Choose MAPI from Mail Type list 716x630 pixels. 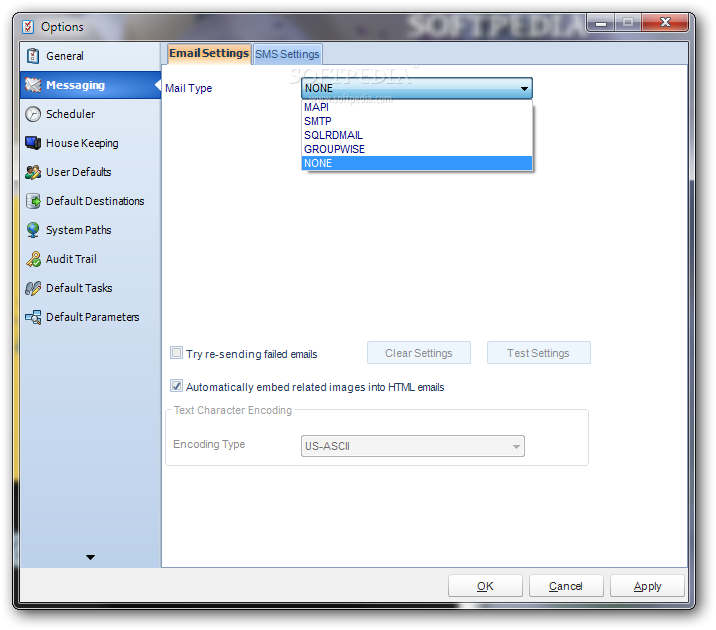(x=416, y=107)
